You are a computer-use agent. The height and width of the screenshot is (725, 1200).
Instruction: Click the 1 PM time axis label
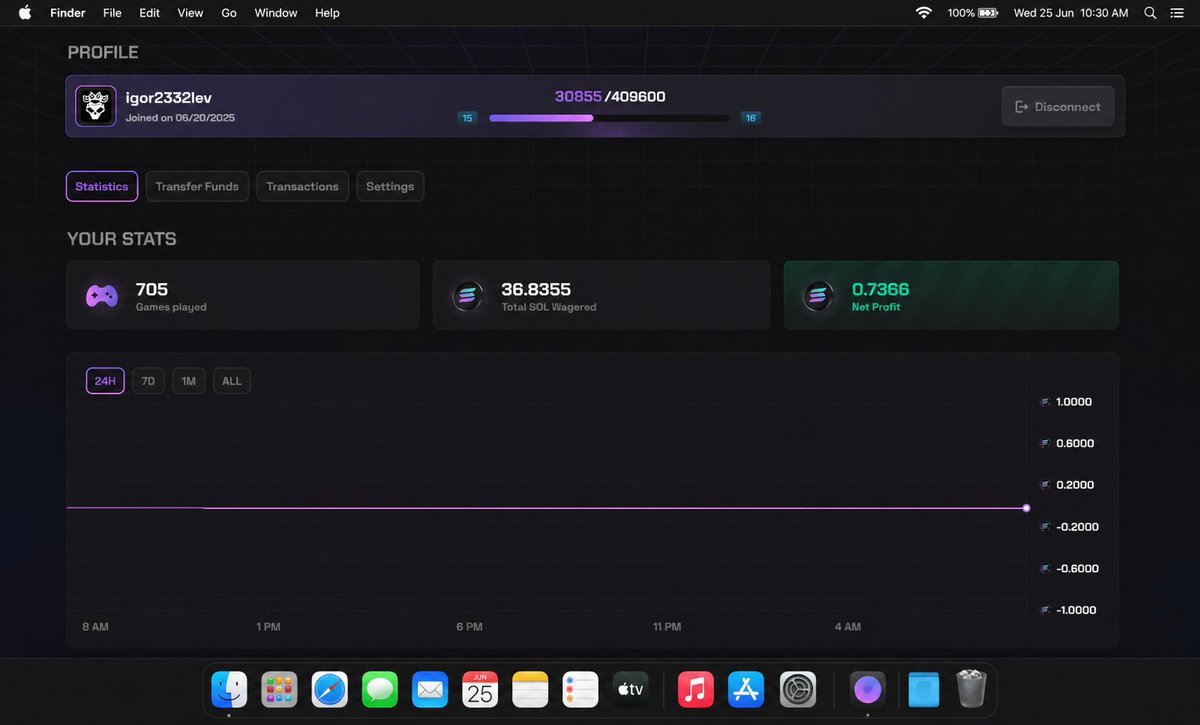(x=267, y=627)
